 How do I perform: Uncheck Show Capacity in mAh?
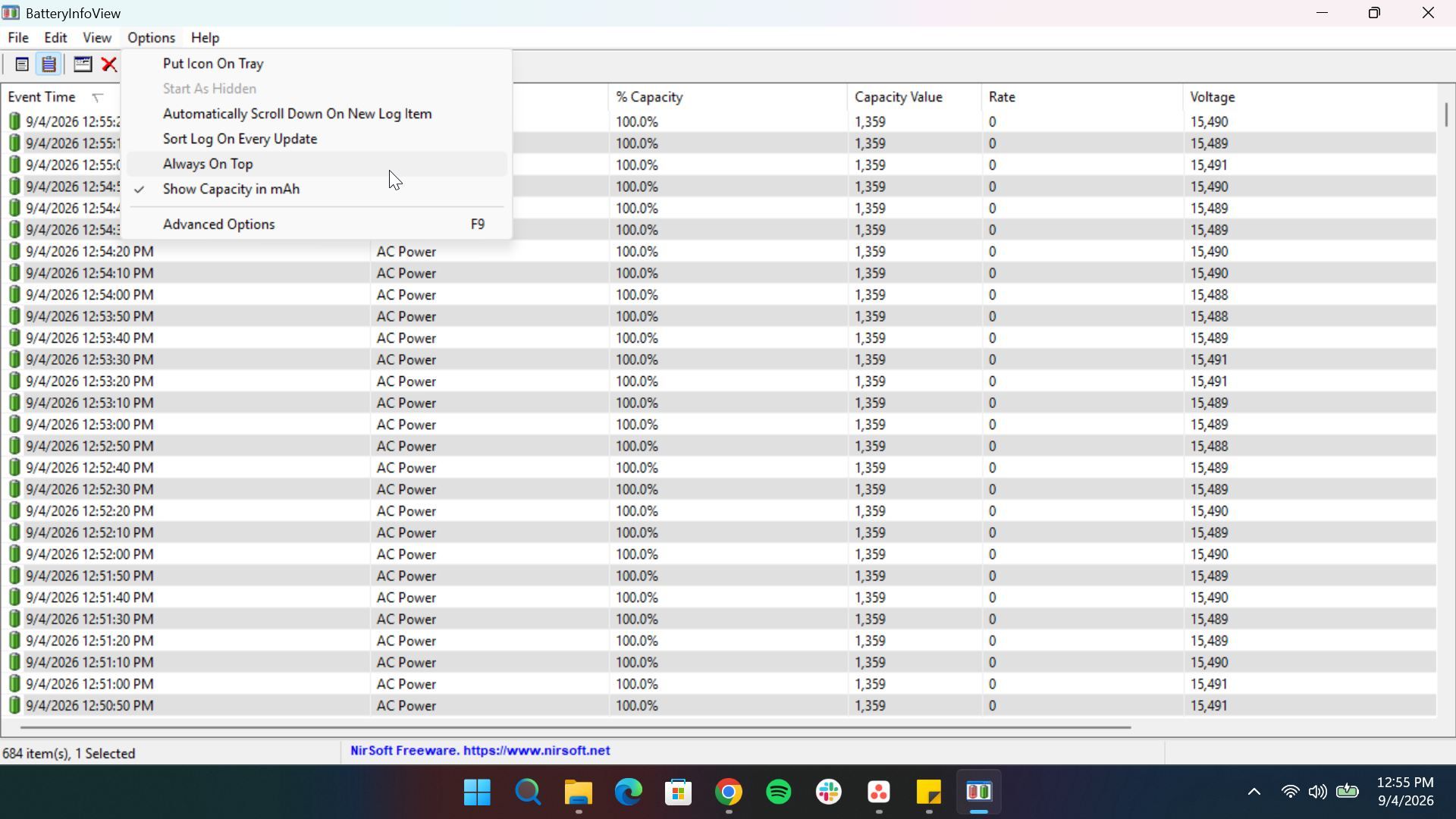[316, 189]
